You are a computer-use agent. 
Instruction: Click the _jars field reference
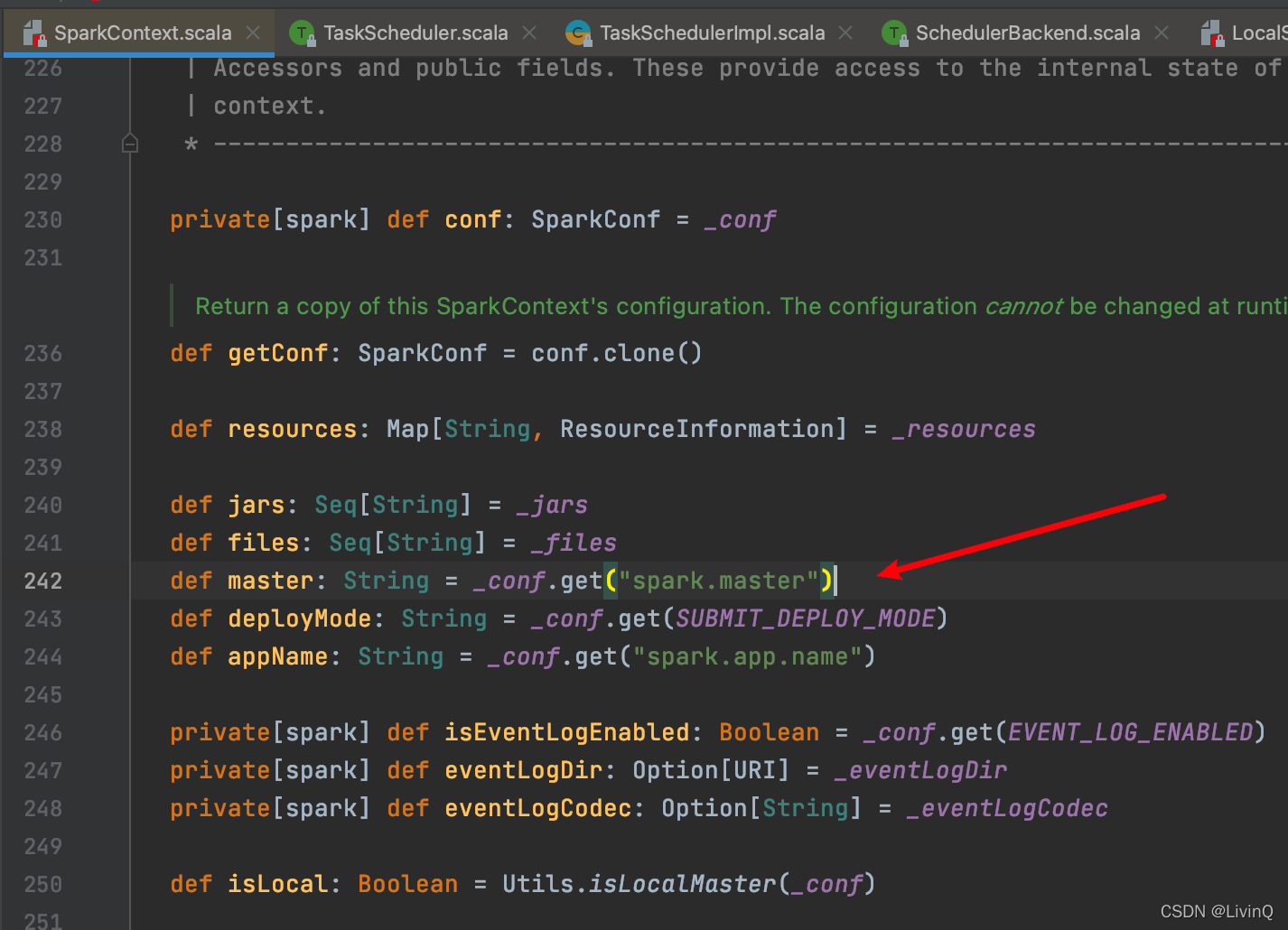552,505
